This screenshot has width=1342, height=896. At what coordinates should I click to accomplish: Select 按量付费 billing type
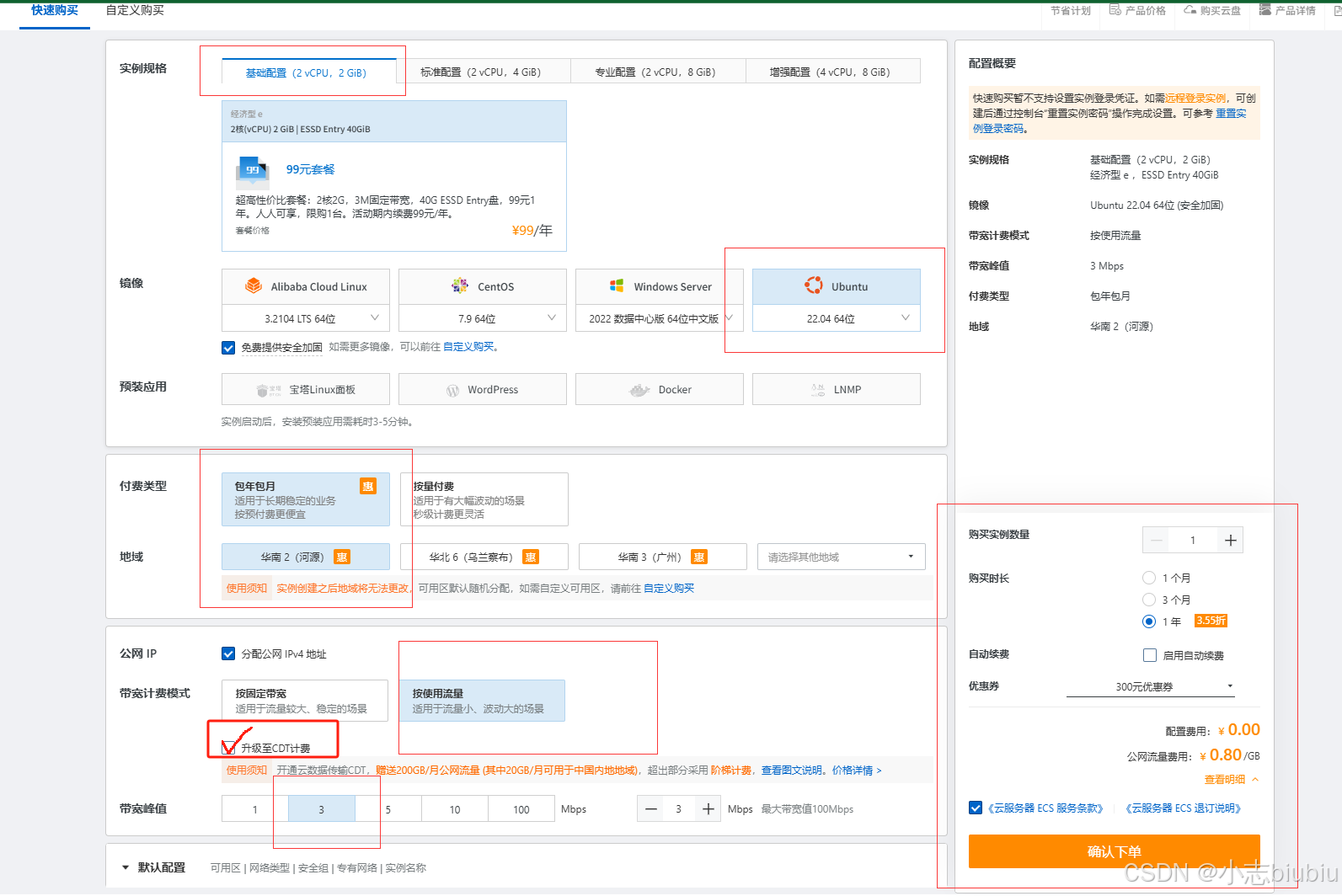[x=484, y=499]
